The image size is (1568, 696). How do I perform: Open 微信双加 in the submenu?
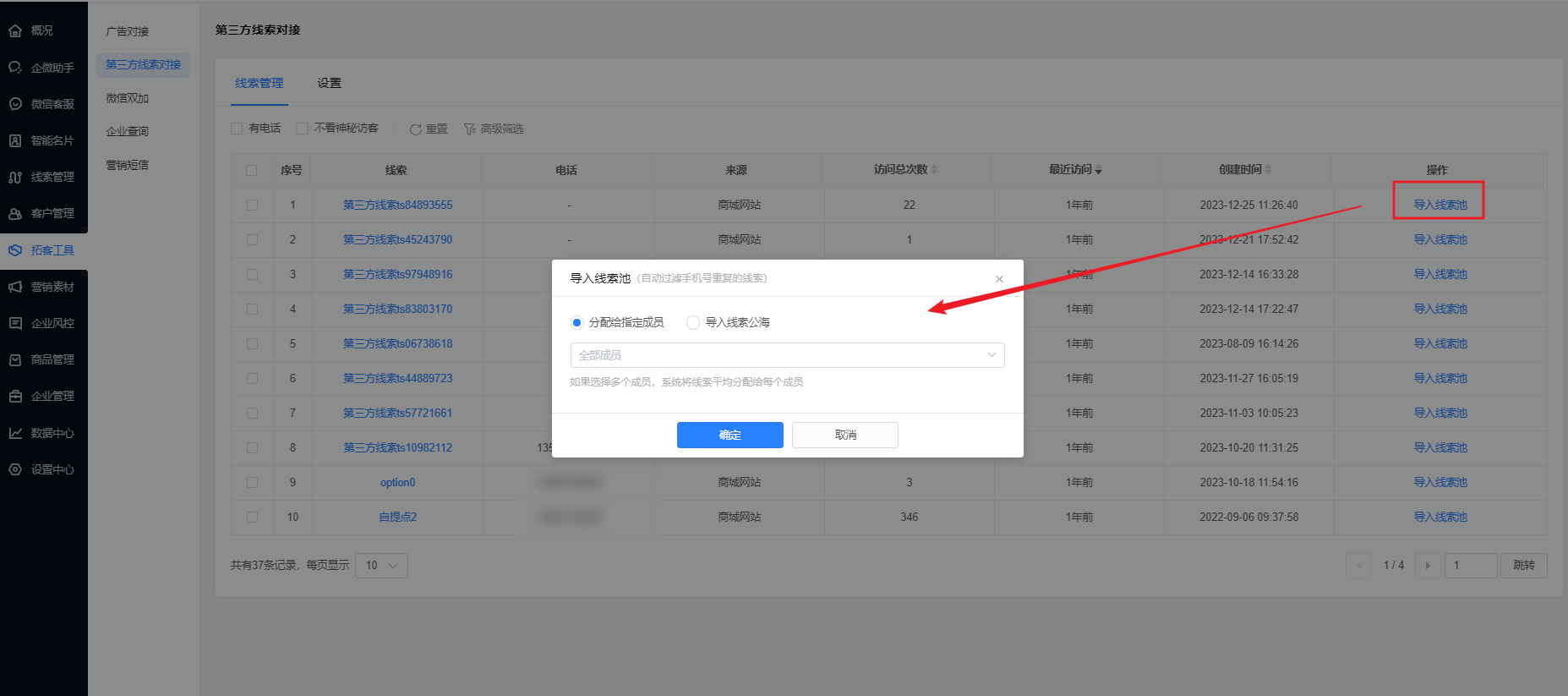pyautogui.click(x=127, y=98)
